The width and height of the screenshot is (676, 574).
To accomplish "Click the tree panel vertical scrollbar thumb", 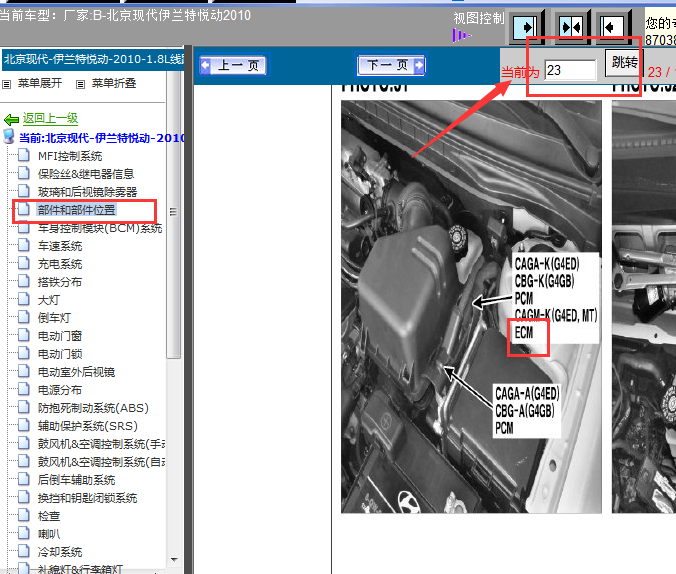I will (173, 214).
